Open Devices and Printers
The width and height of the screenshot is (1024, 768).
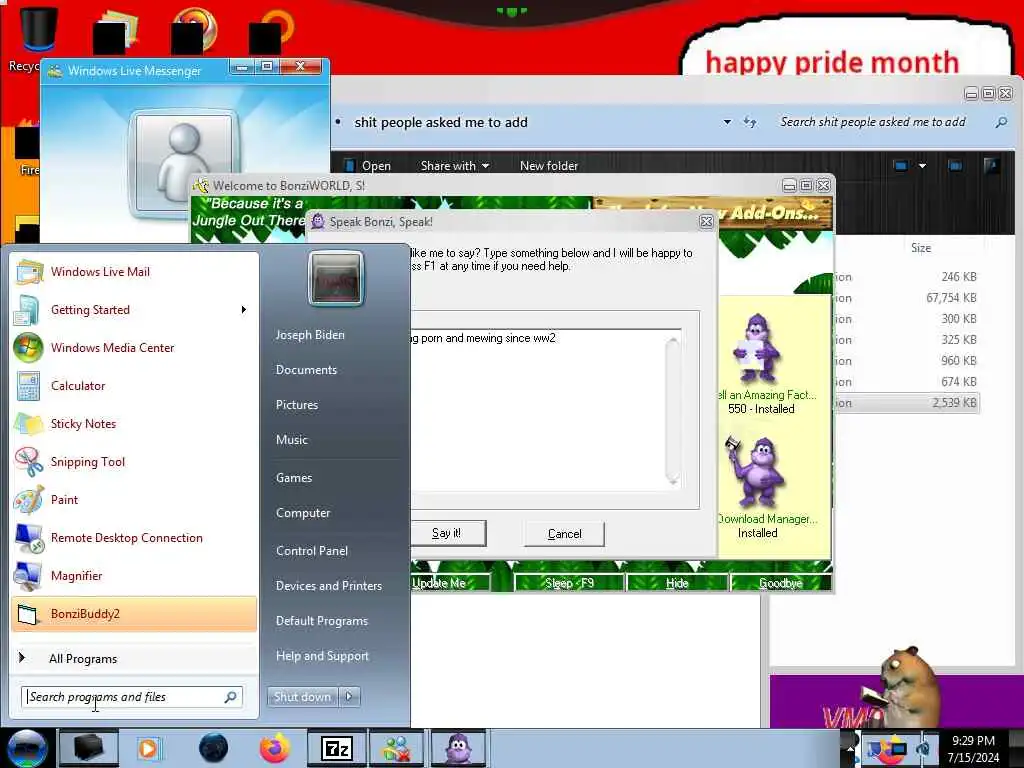pos(328,586)
